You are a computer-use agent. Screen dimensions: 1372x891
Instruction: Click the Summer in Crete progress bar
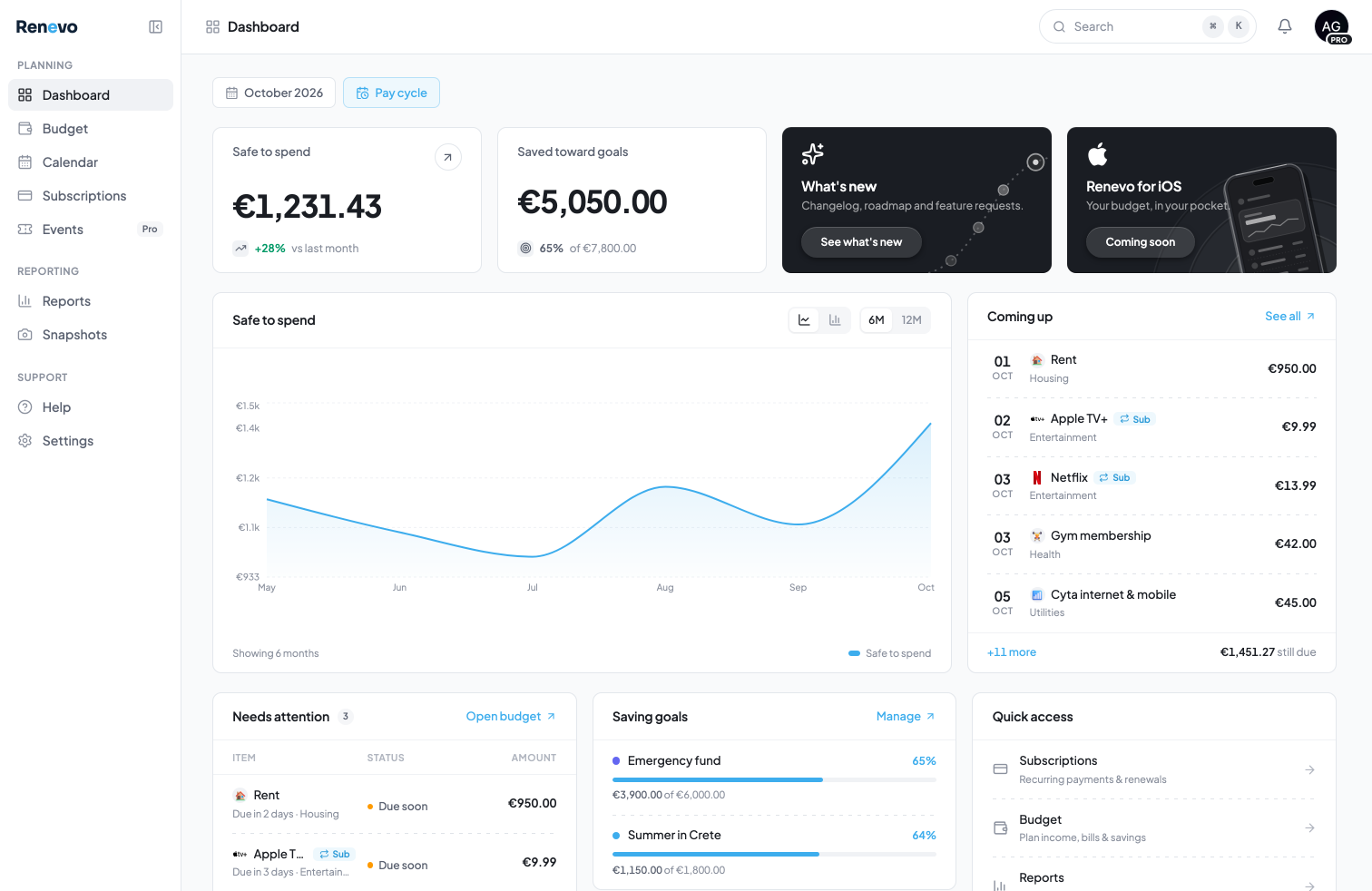pos(774,854)
